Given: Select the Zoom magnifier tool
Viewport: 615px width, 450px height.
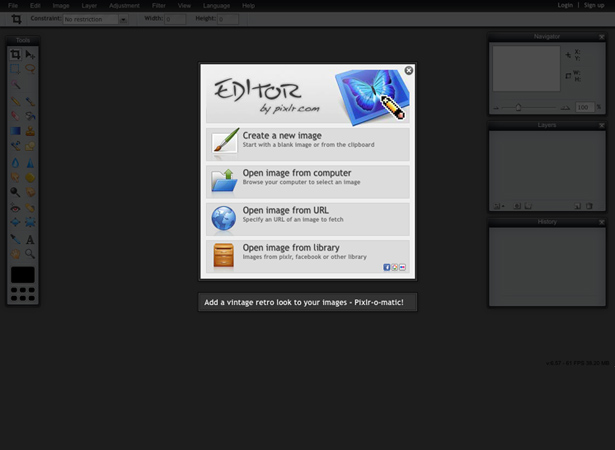Looking at the screenshot, I should click(x=30, y=254).
